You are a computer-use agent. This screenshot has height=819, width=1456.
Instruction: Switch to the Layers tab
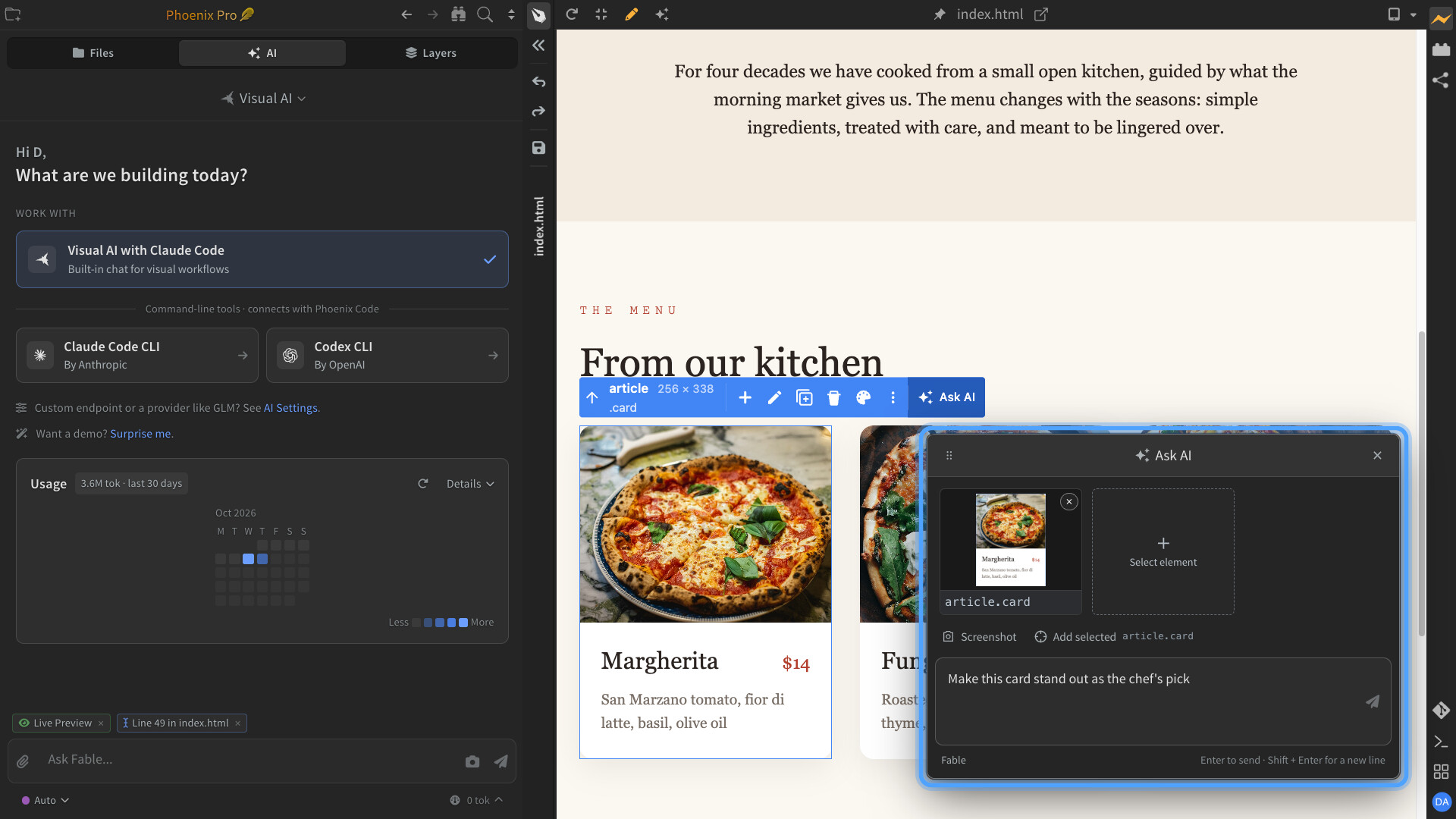pos(431,53)
